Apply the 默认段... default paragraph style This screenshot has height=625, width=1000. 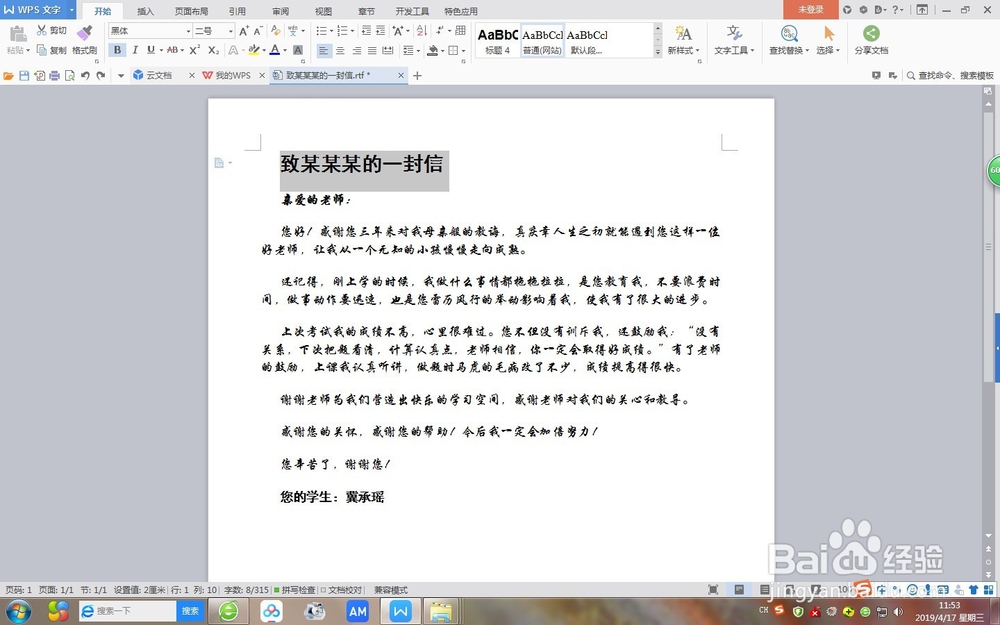[x=587, y=41]
